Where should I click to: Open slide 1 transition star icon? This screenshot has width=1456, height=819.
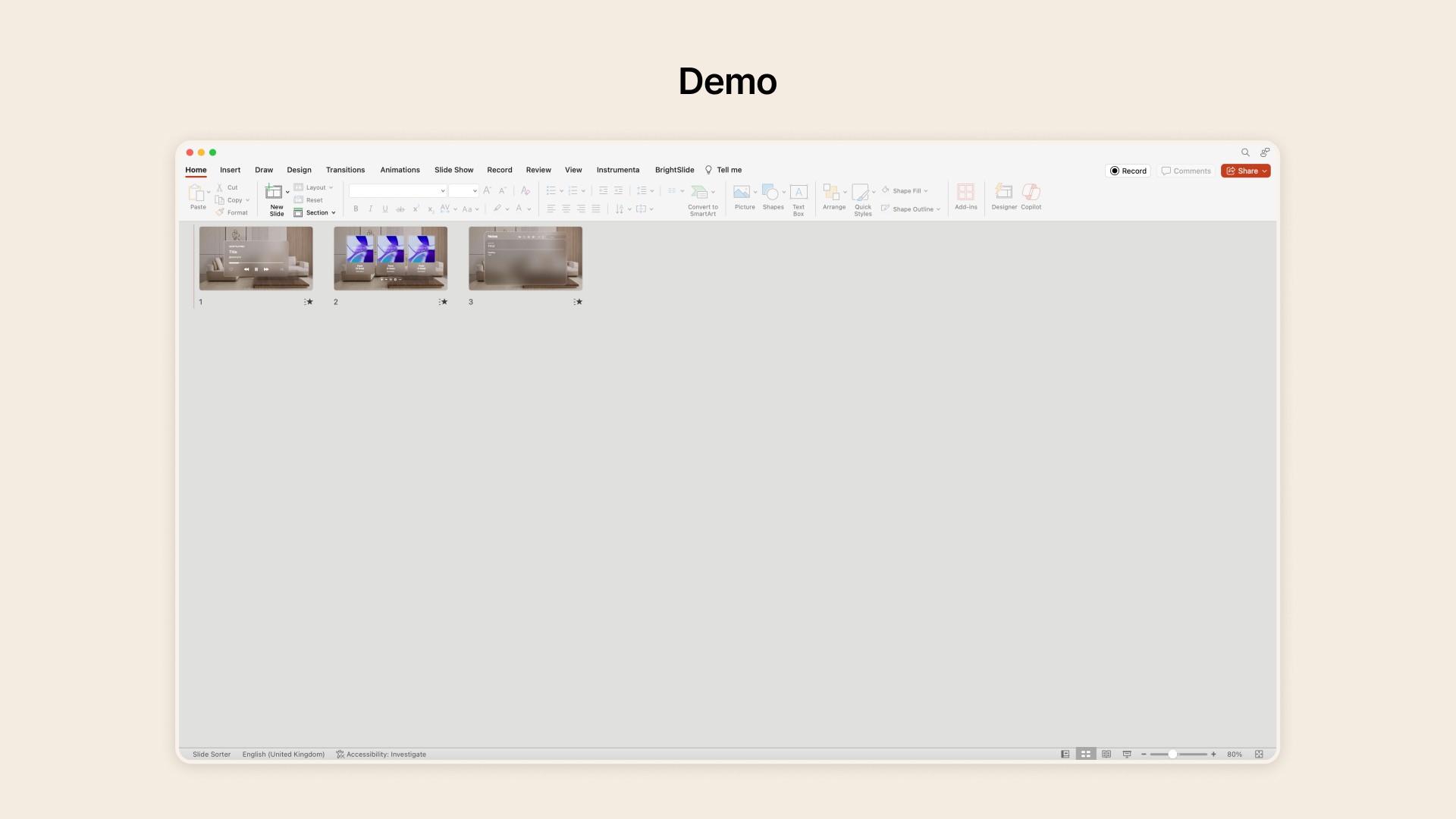(309, 302)
